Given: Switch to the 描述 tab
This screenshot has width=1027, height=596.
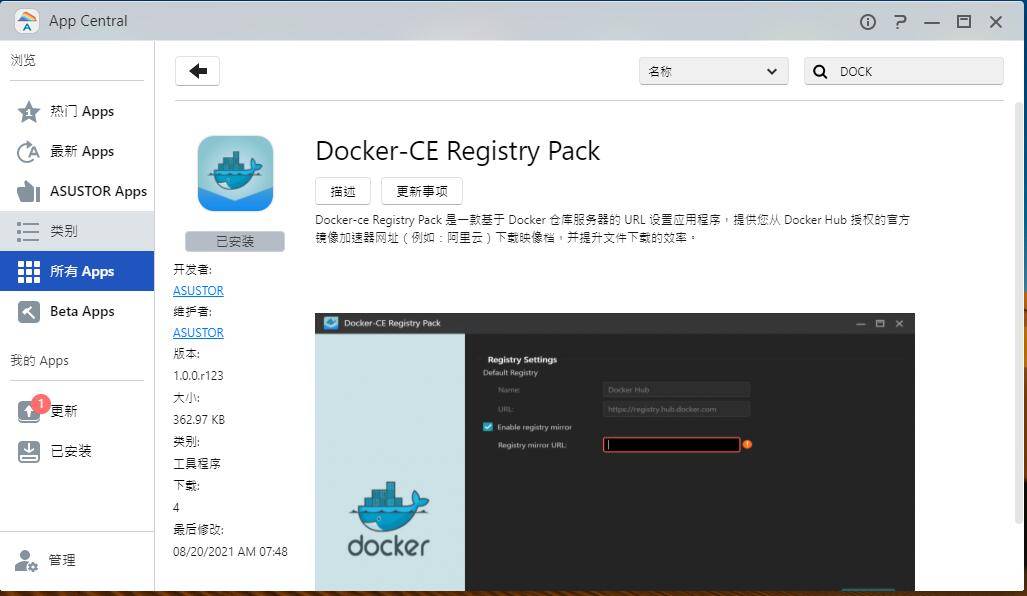Looking at the screenshot, I should coord(343,191).
